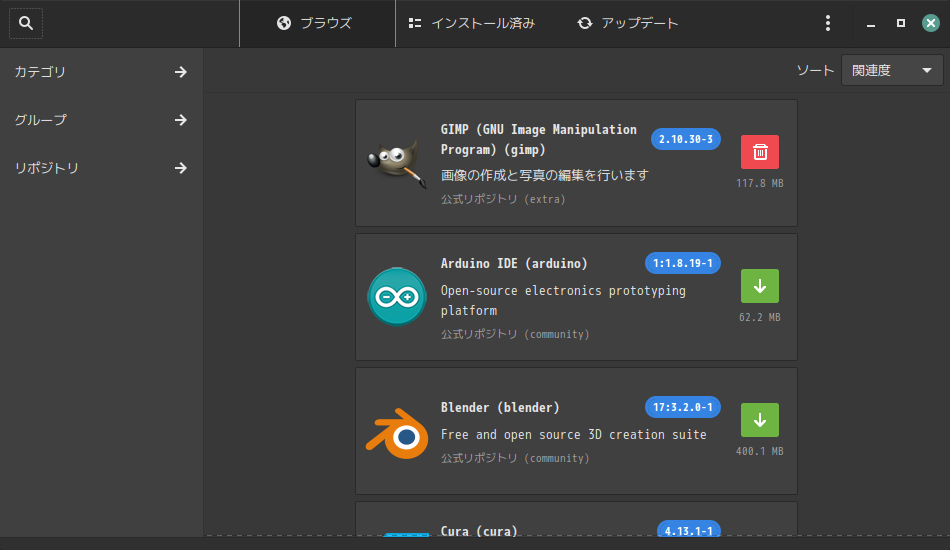The width and height of the screenshot is (950, 550).
Task: Remove GIMP with the red trash icon
Action: pos(760,152)
